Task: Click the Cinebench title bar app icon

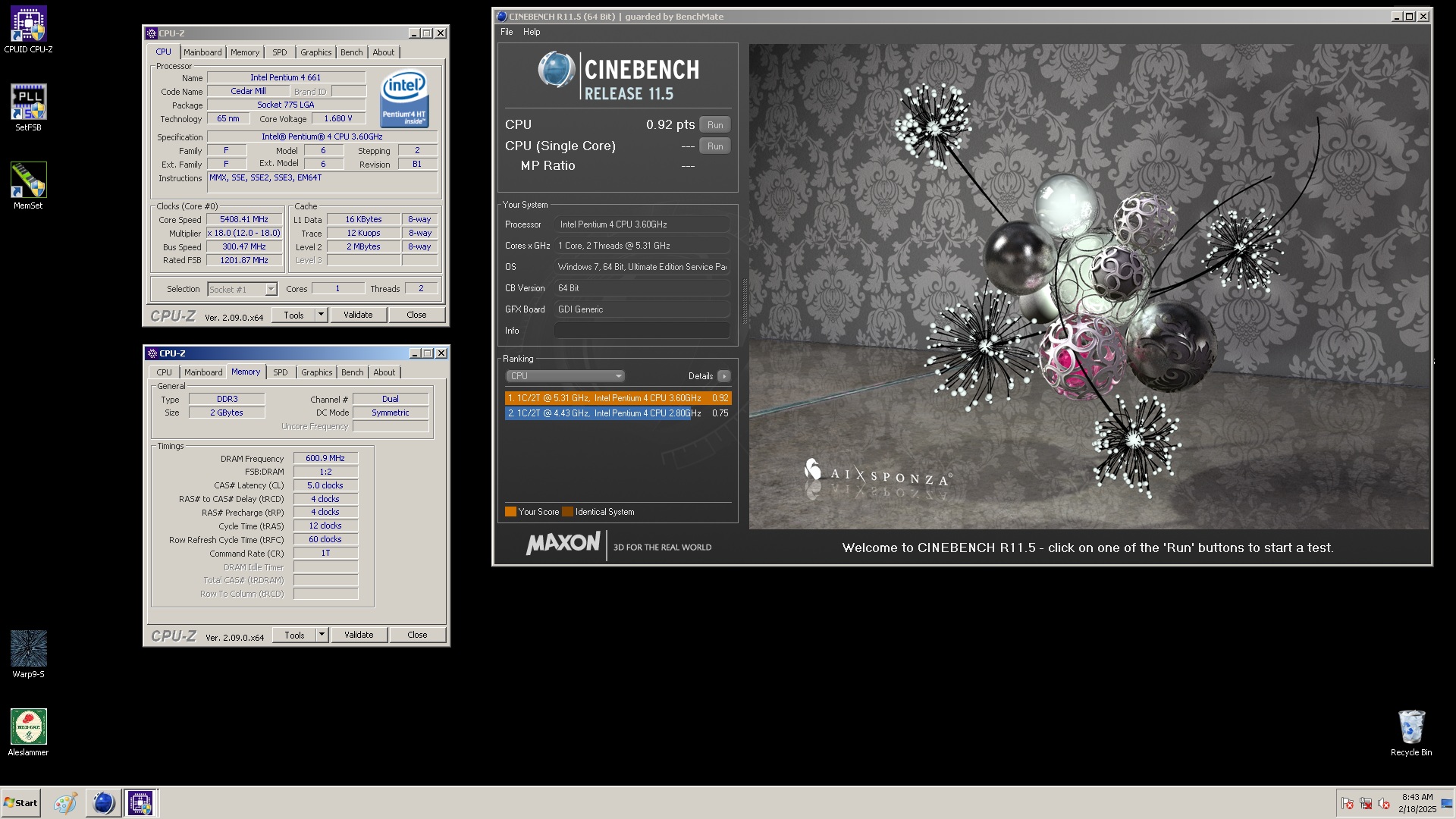Action: pyautogui.click(x=501, y=16)
